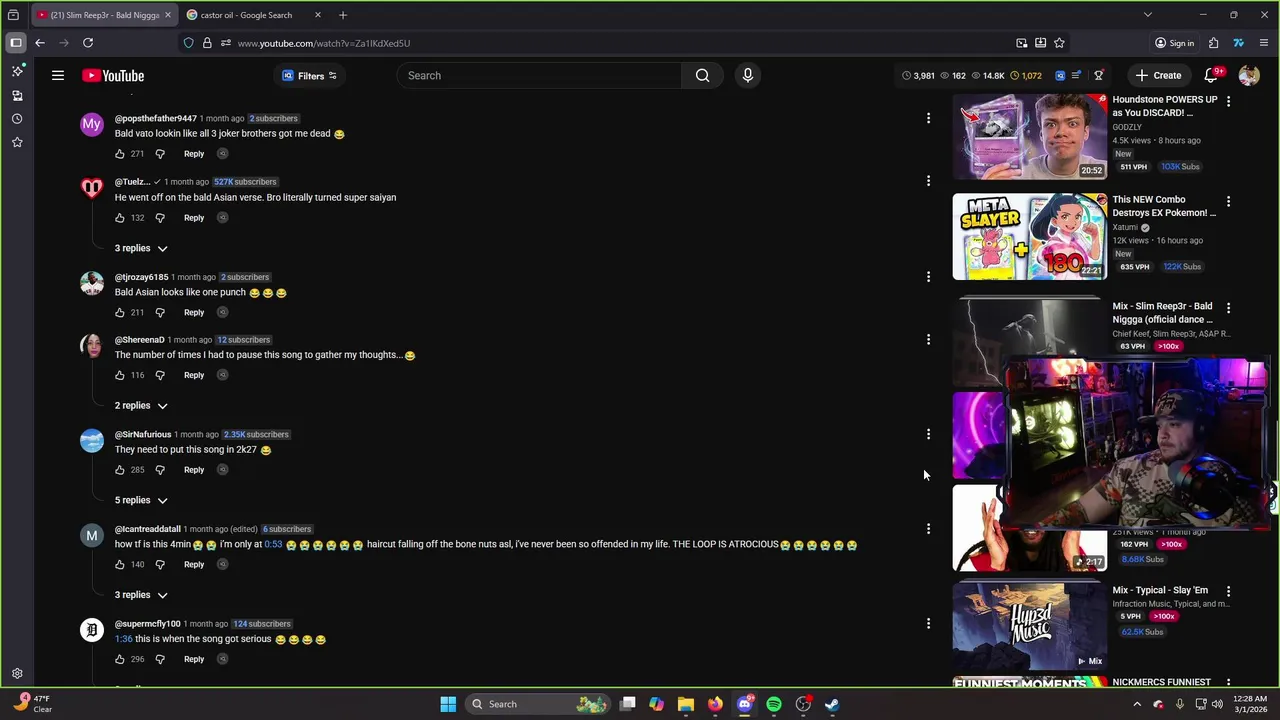Like the @popsthefather9447 comment
1280x720 pixels.
[120, 154]
